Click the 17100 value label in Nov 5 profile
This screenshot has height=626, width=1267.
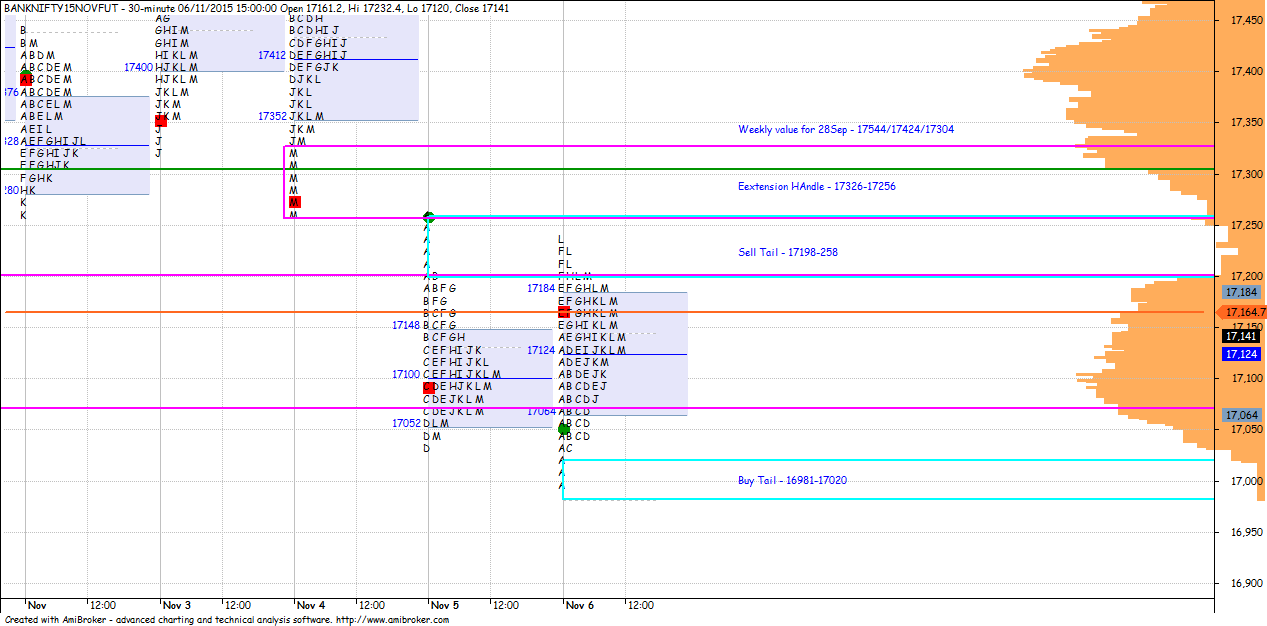pyautogui.click(x=406, y=374)
